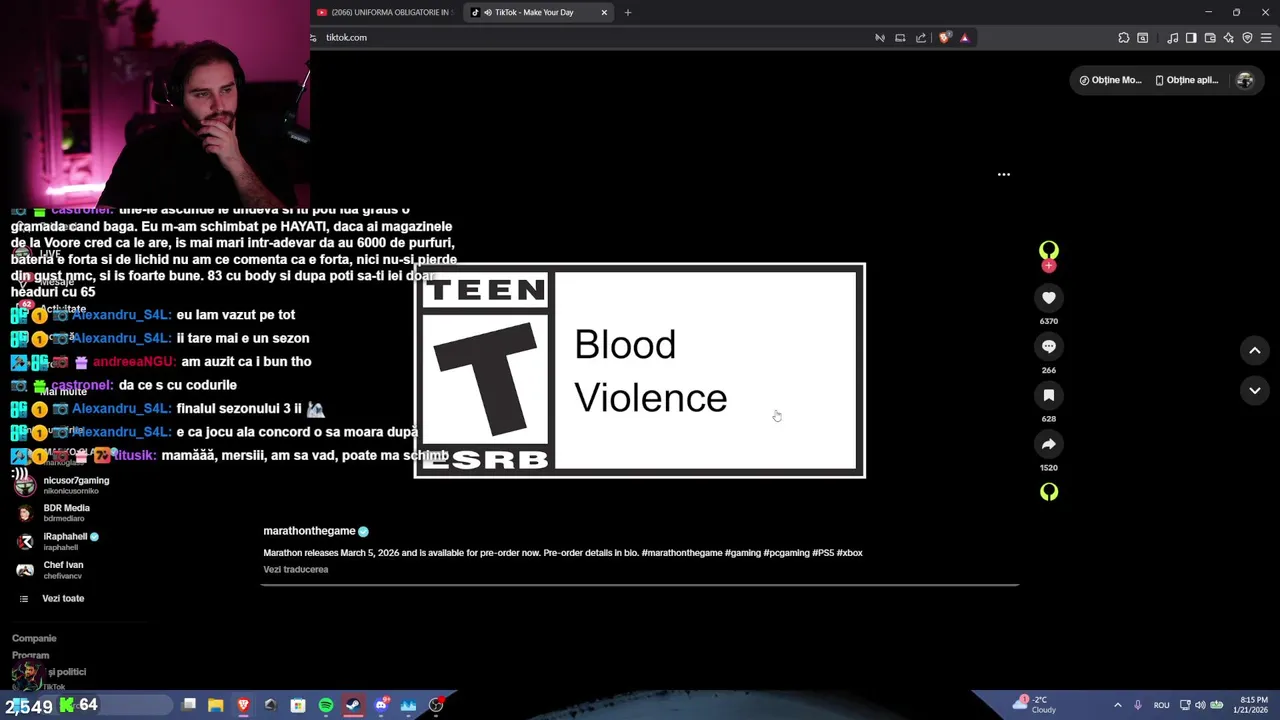Open the Leo AI sparkle icon
This screenshot has height=720, width=1280.
point(1229,37)
